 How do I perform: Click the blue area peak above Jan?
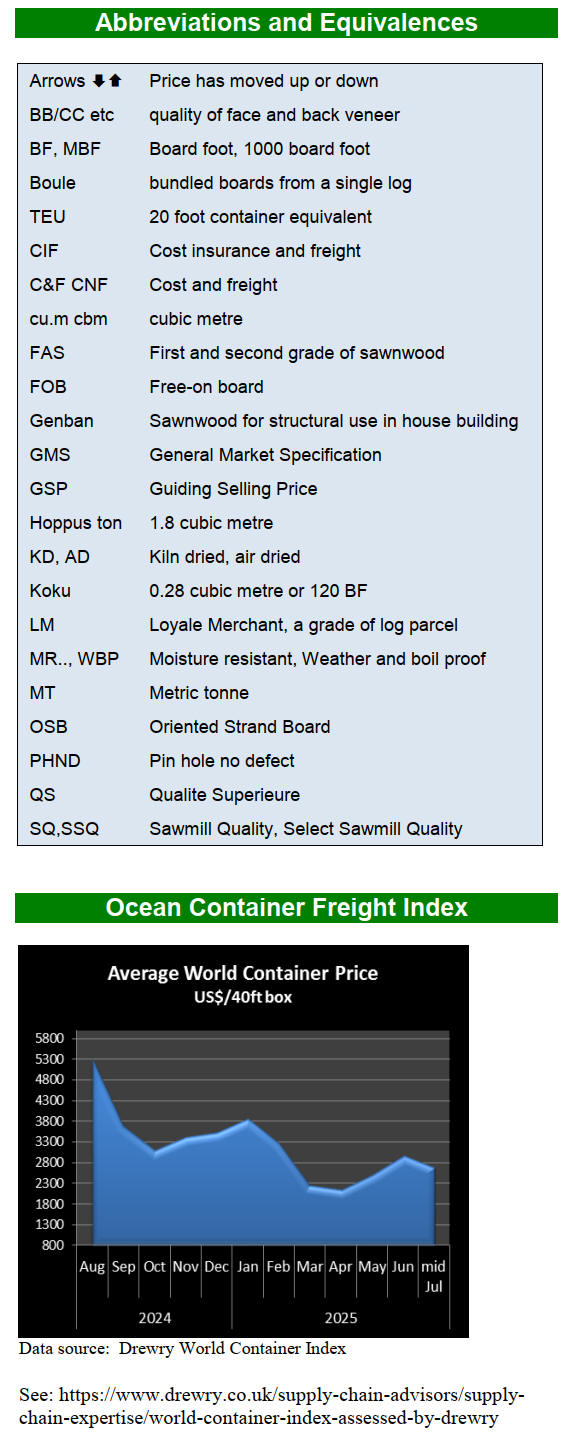(x=247, y=1122)
